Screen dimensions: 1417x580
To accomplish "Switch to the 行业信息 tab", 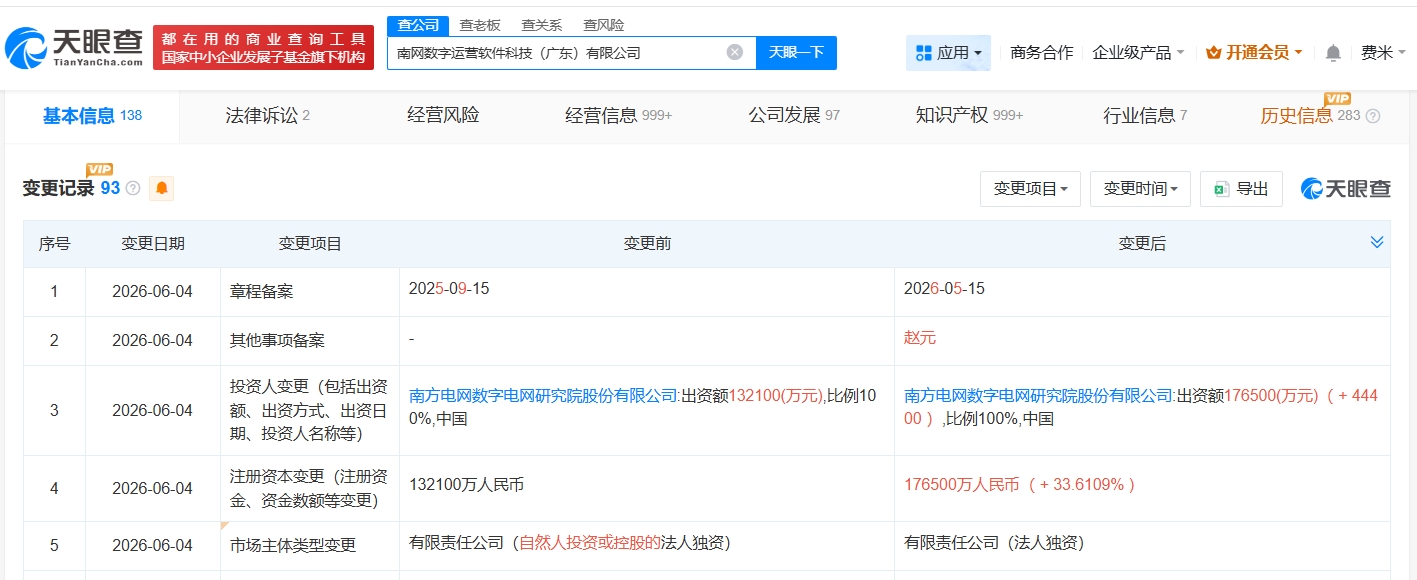I will 1145,116.
